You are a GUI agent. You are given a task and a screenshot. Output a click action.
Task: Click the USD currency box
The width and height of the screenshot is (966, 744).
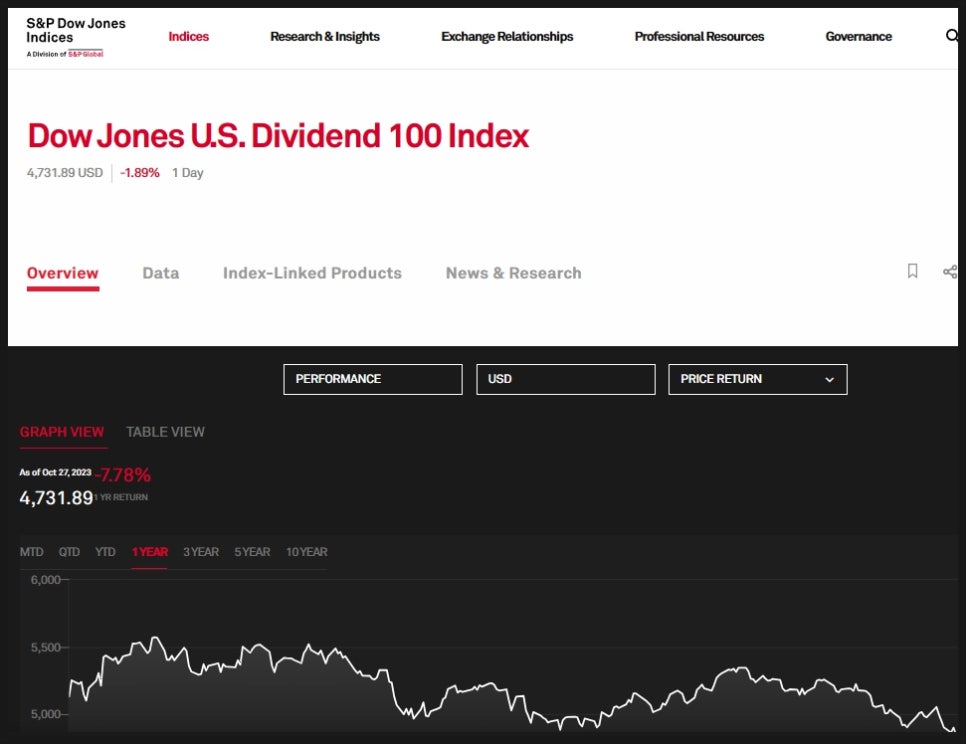tap(566, 379)
